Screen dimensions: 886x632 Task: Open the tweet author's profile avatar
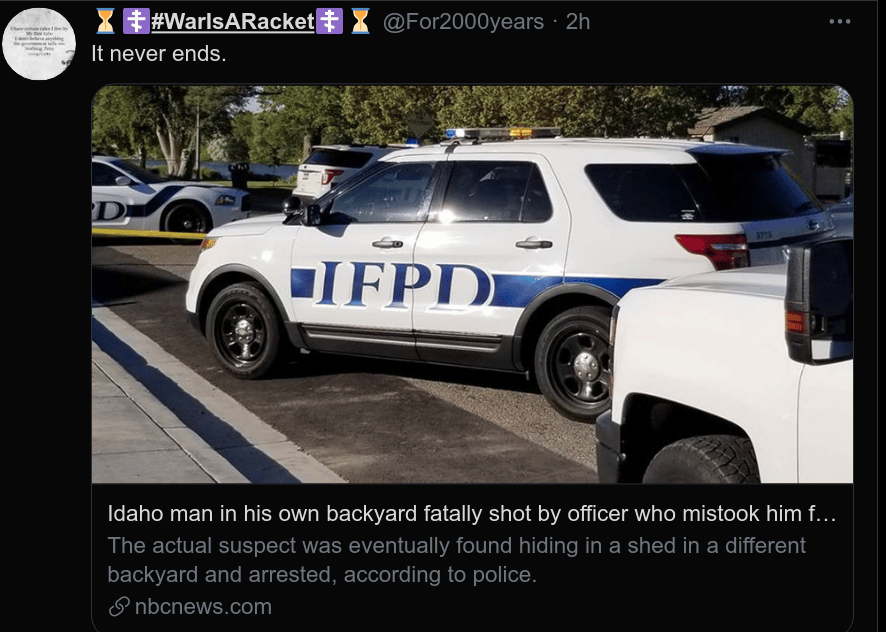(x=39, y=44)
